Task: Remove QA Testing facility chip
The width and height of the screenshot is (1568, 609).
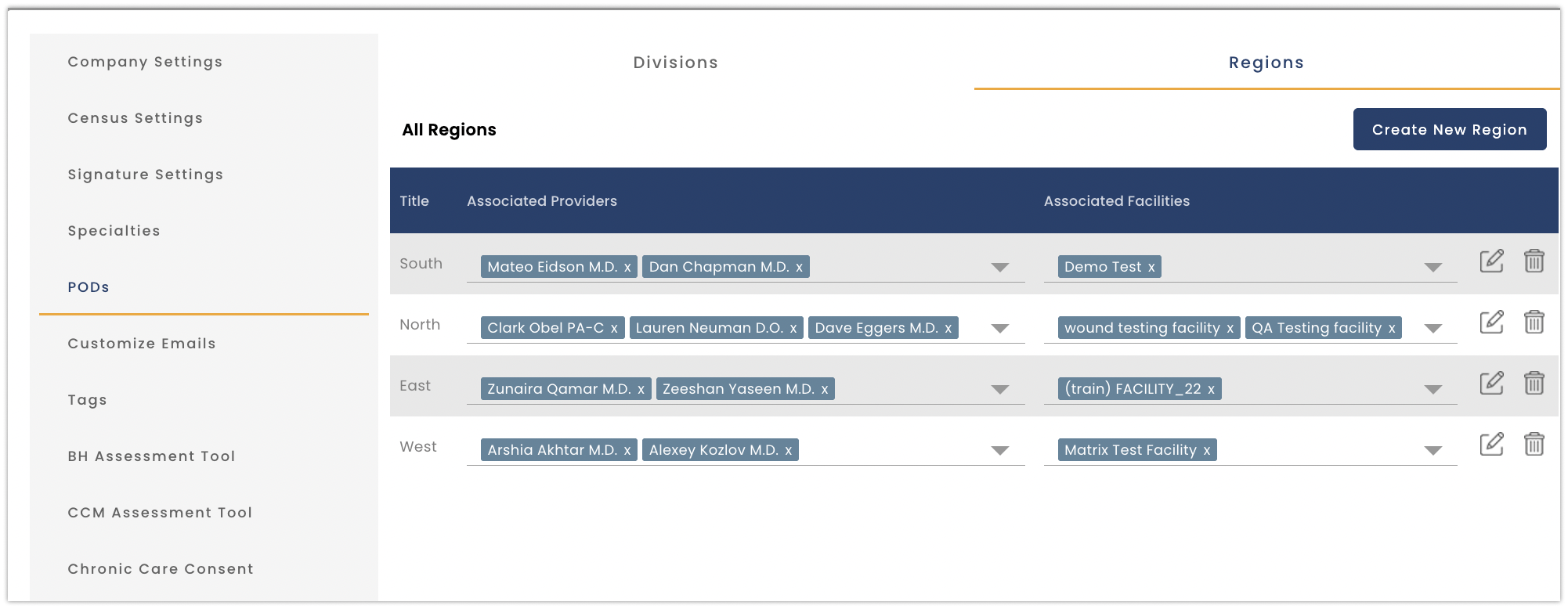Action: [1392, 329]
